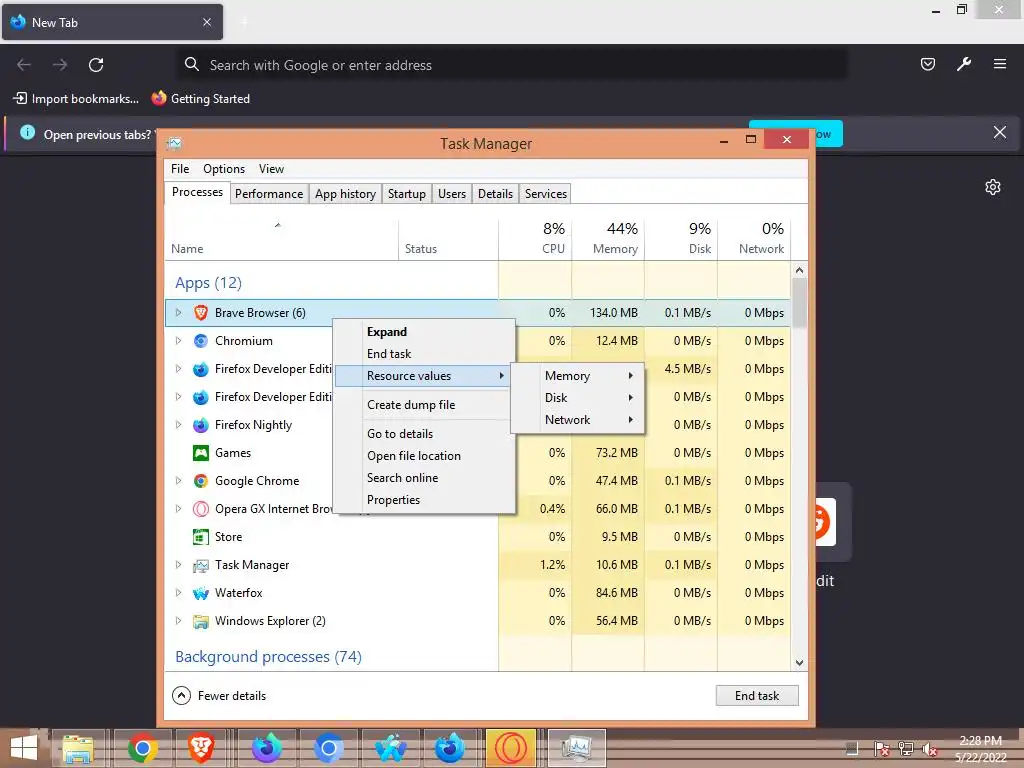The height and width of the screenshot is (768, 1024).
Task: Switch to the Performance tab
Action: tap(269, 194)
